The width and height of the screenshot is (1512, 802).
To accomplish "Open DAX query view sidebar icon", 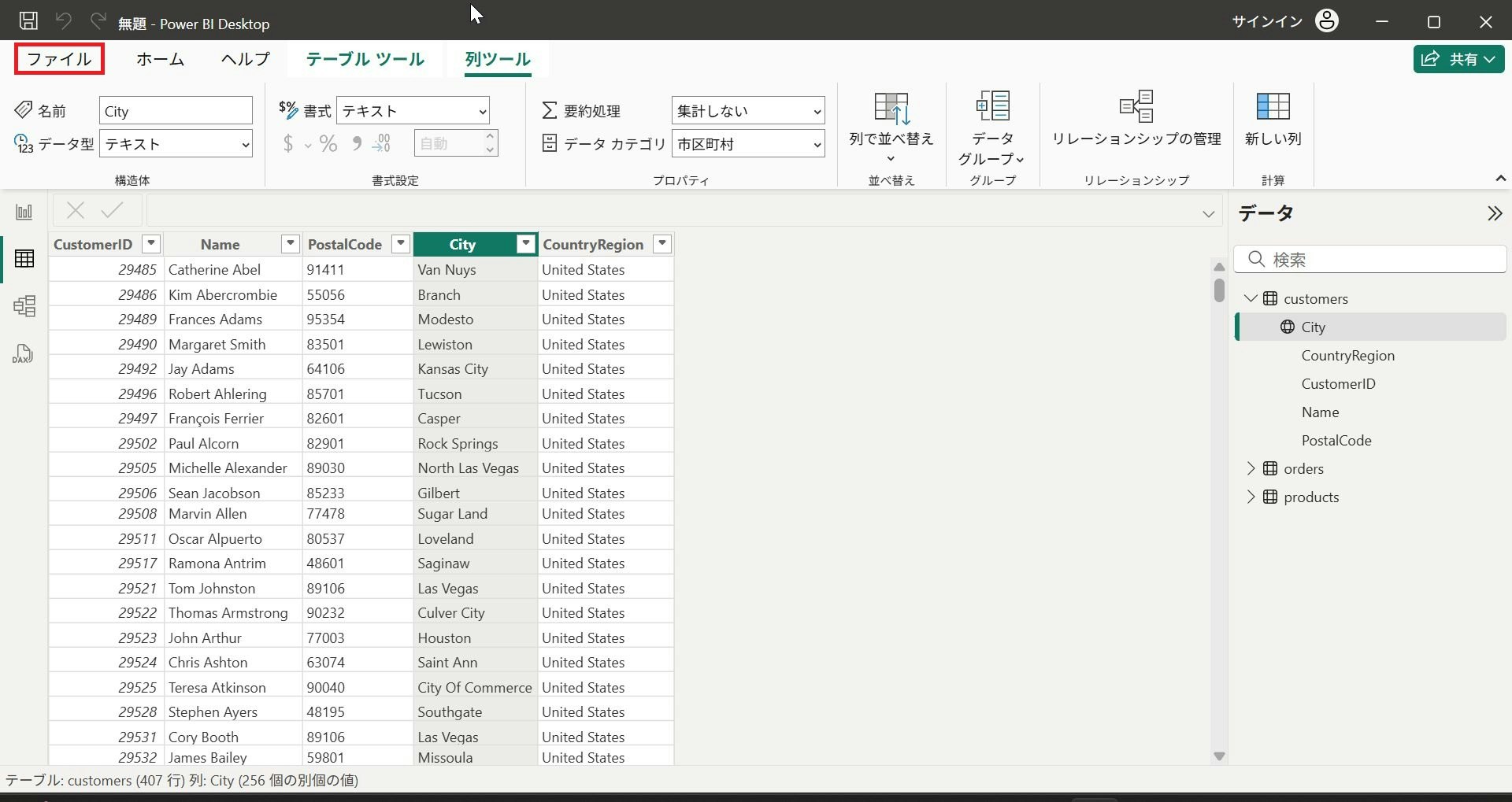I will coord(23,353).
